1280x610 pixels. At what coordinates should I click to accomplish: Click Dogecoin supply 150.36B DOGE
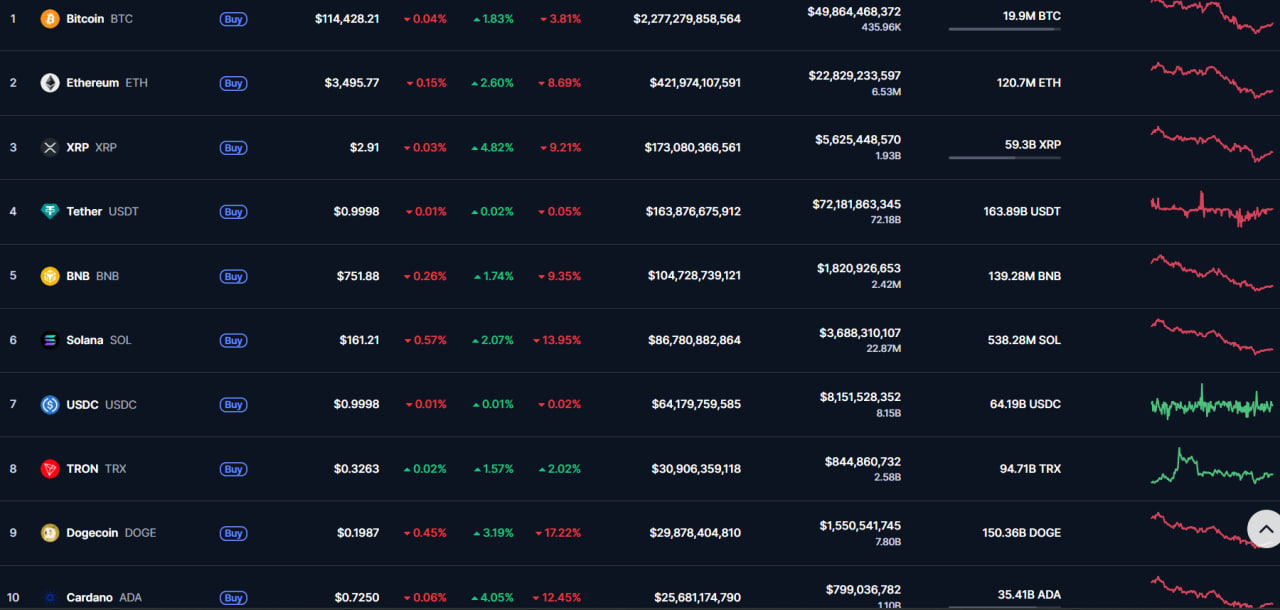tap(1021, 533)
